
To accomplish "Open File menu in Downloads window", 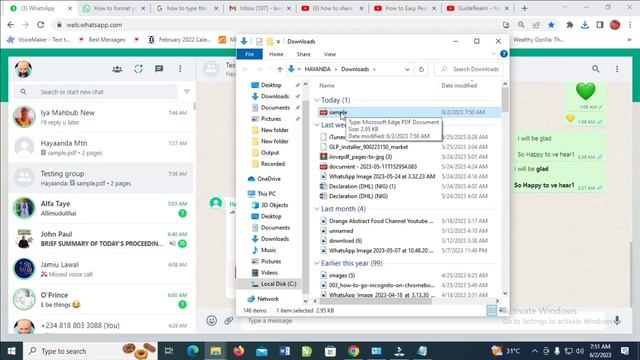I will coord(249,54).
